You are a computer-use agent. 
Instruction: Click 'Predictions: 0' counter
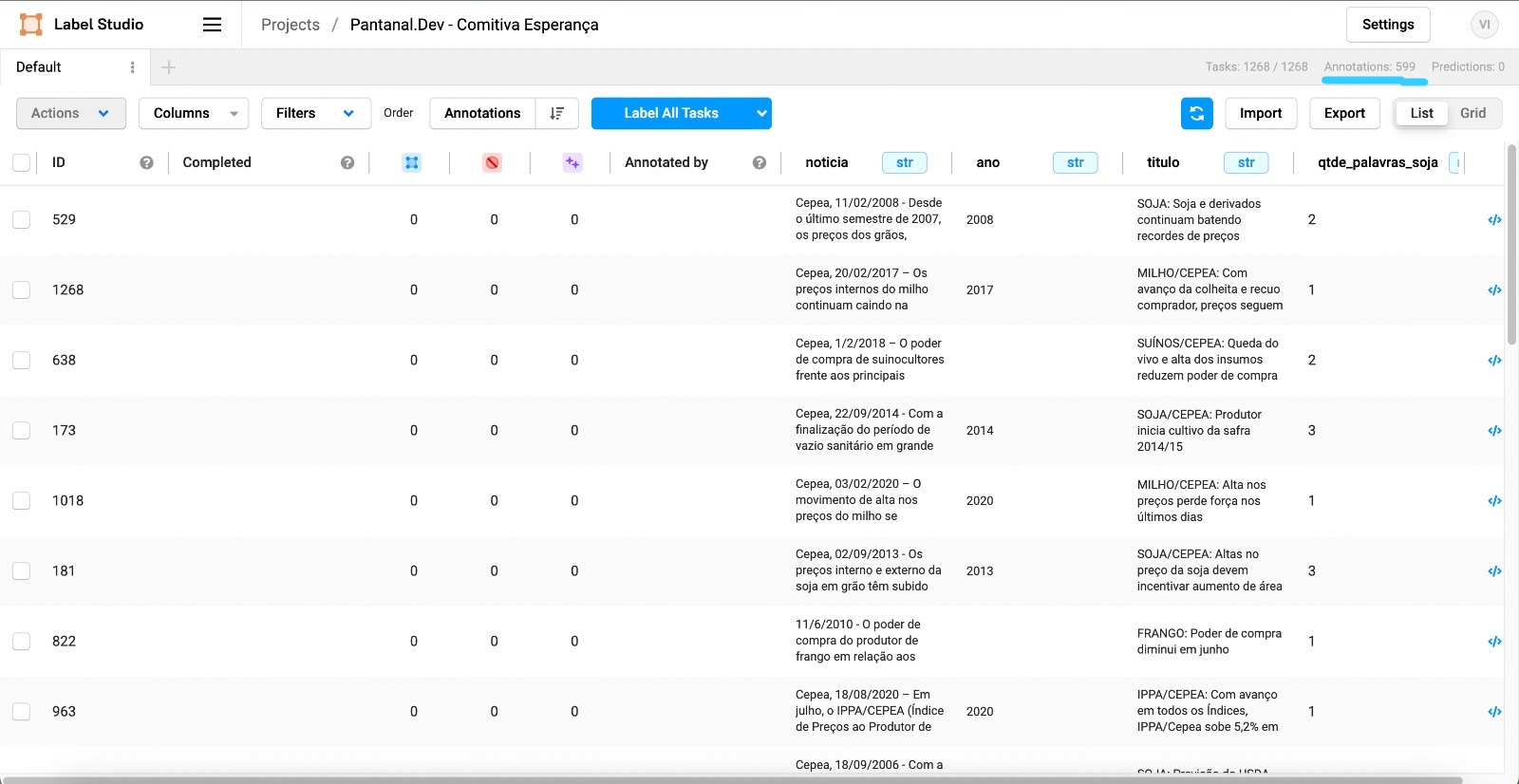(1468, 66)
